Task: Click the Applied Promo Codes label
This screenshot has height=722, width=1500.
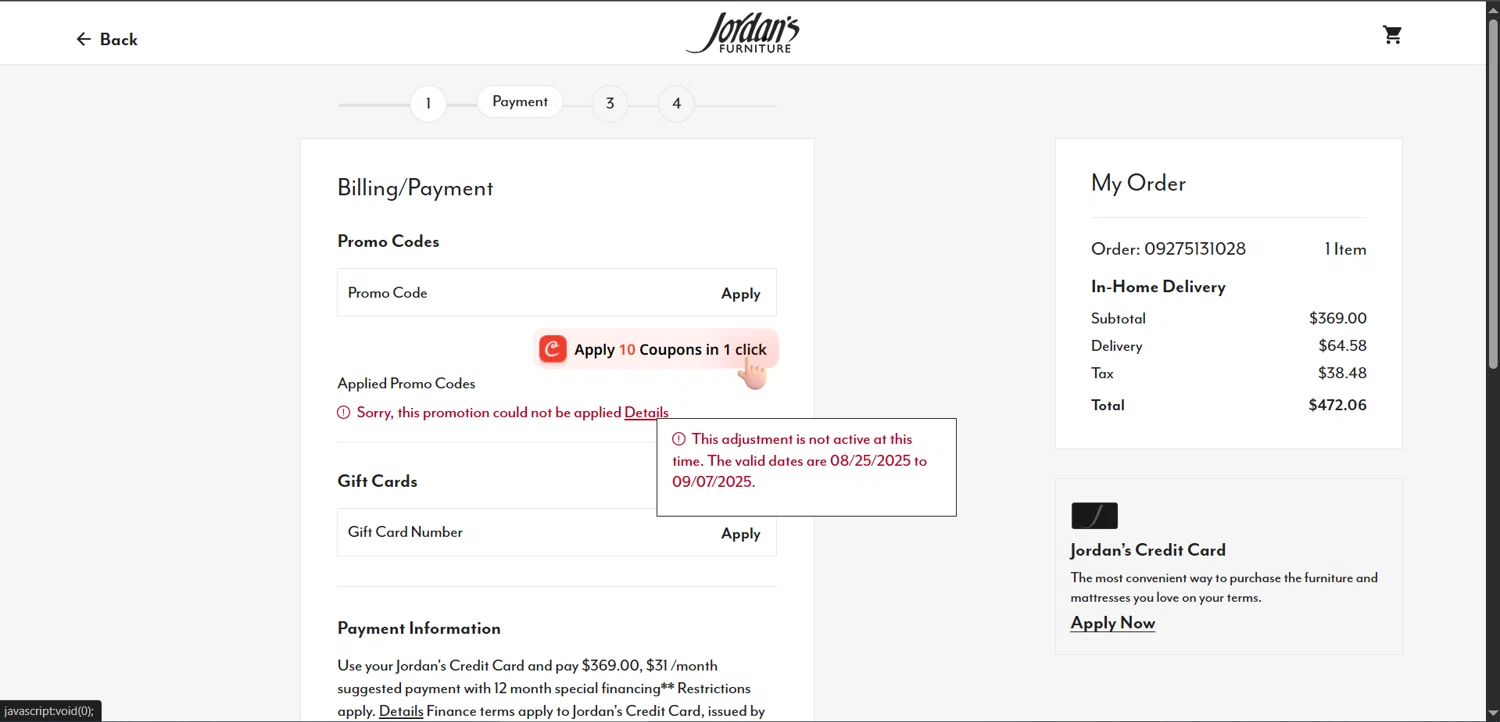Action: coord(406,383)
